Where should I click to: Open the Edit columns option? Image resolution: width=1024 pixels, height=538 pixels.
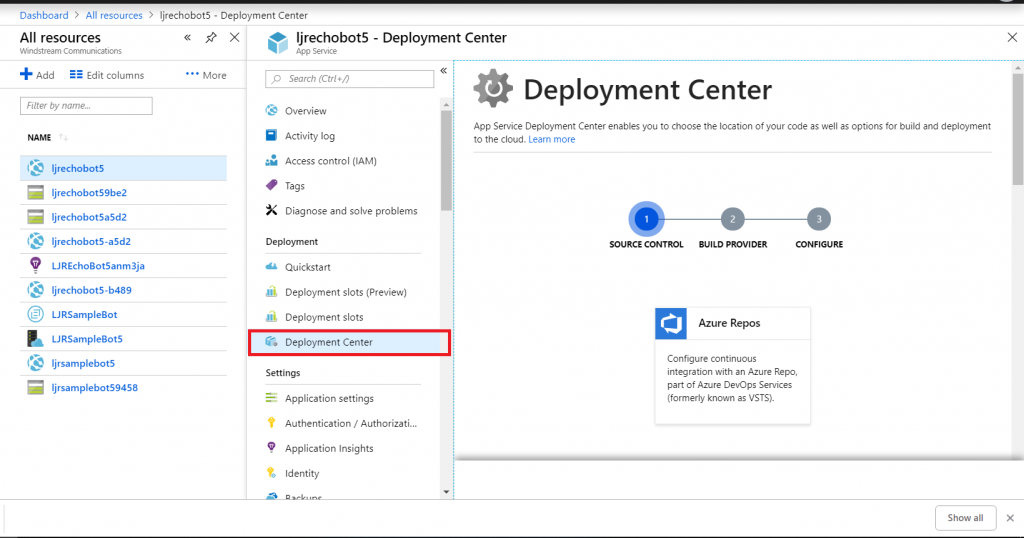pos(106,75)
